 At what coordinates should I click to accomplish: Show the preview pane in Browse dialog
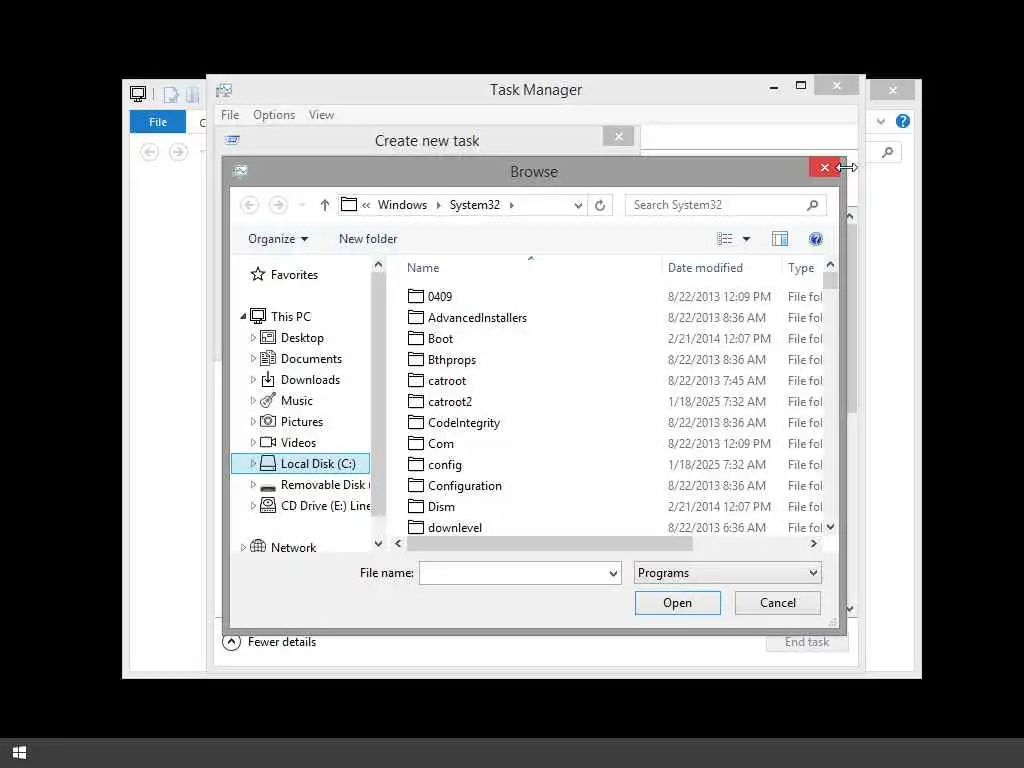[780, 239]
